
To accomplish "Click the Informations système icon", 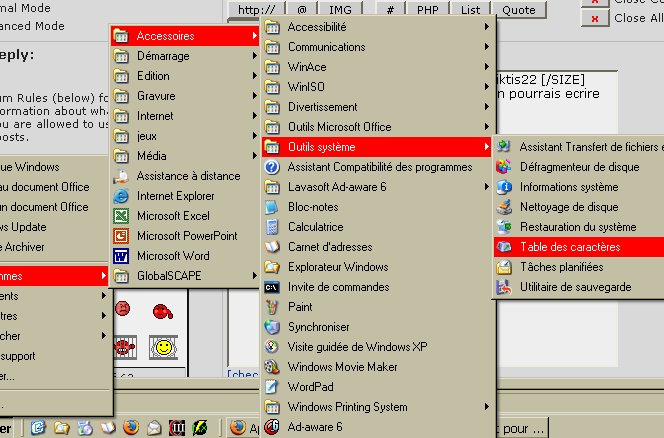I will point(504,187).
